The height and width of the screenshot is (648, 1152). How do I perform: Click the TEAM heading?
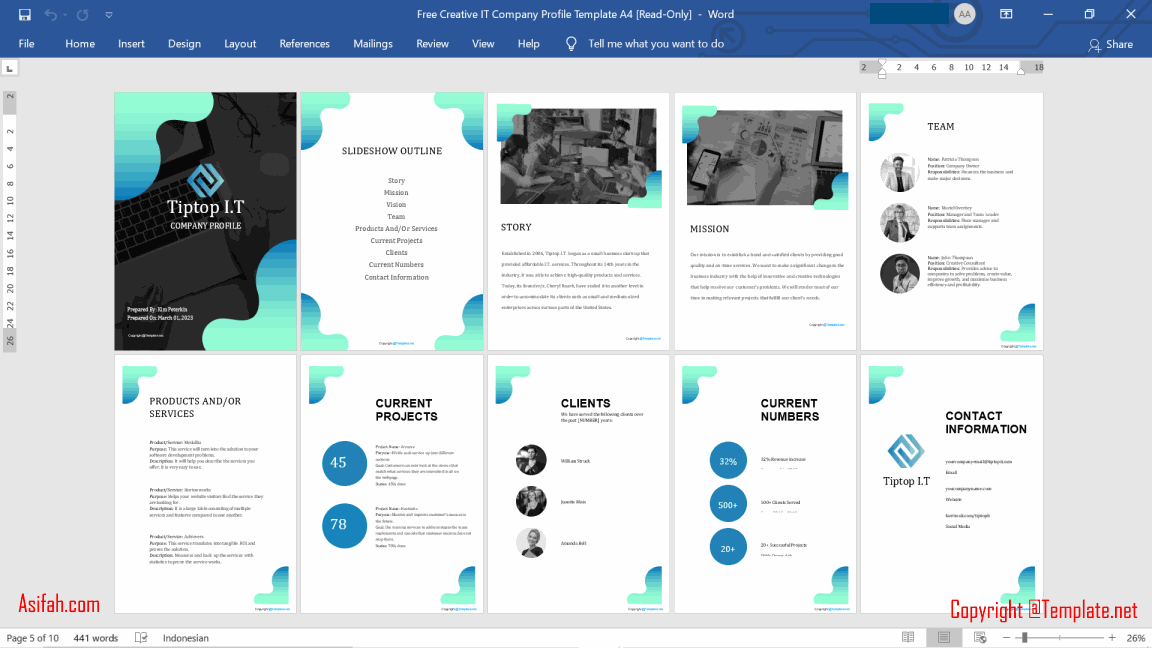(940, 126)
